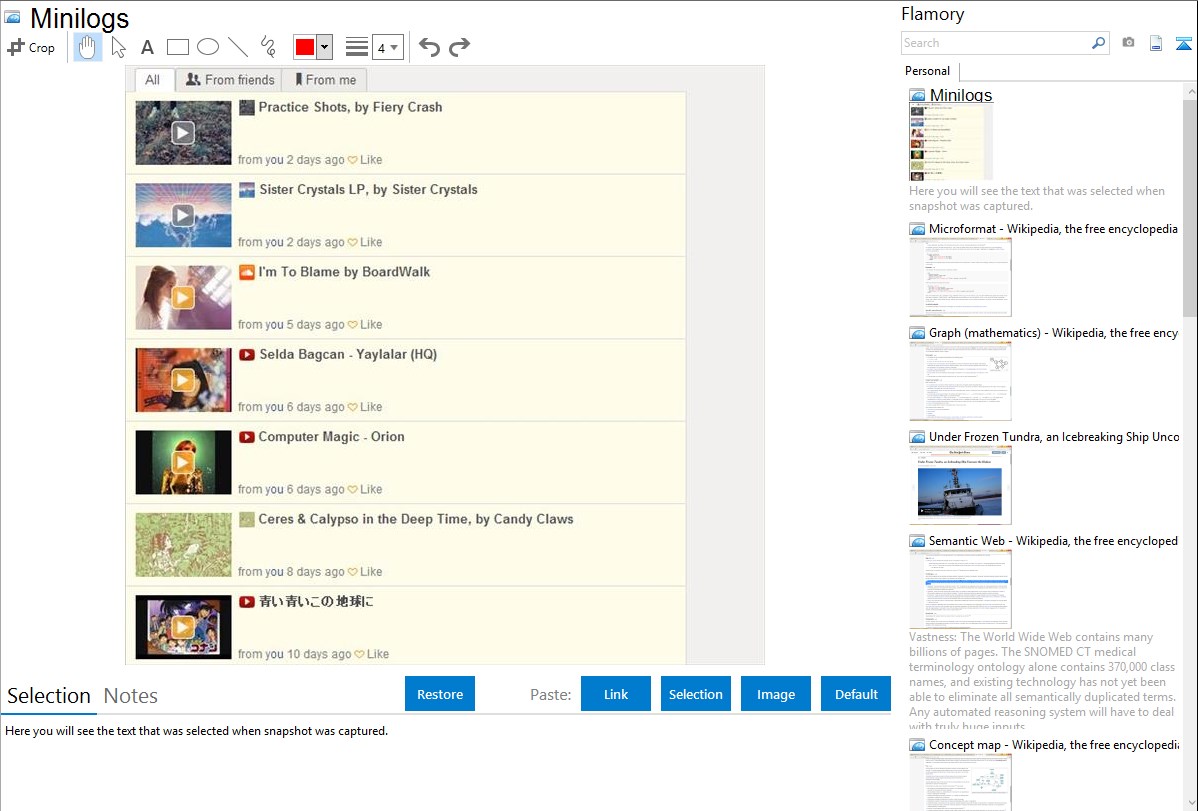Undo the last annotation
The image size is (1198, 811).
[x=429, y=47]
